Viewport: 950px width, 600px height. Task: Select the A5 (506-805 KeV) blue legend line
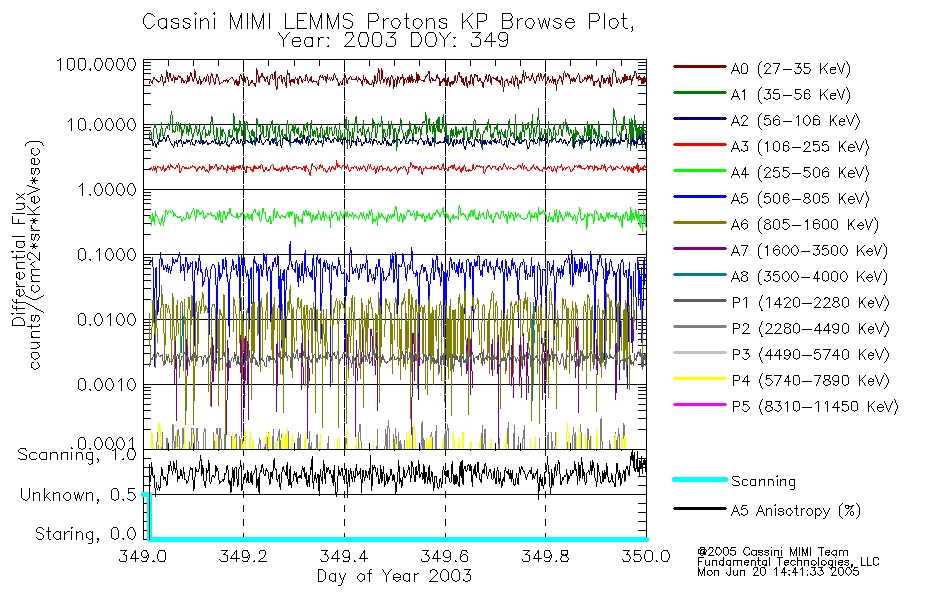tap(699, 196)
